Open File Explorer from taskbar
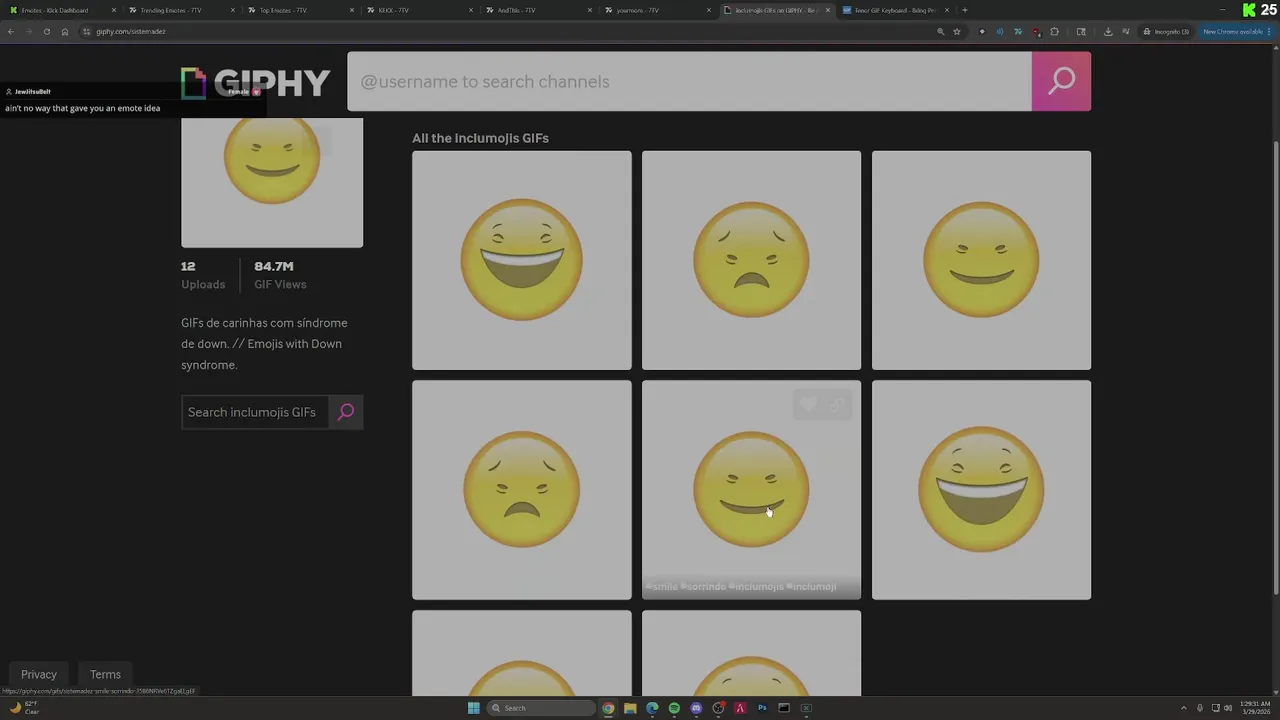The height and width of the screenshot is (720, 1280). coord(630,708)
